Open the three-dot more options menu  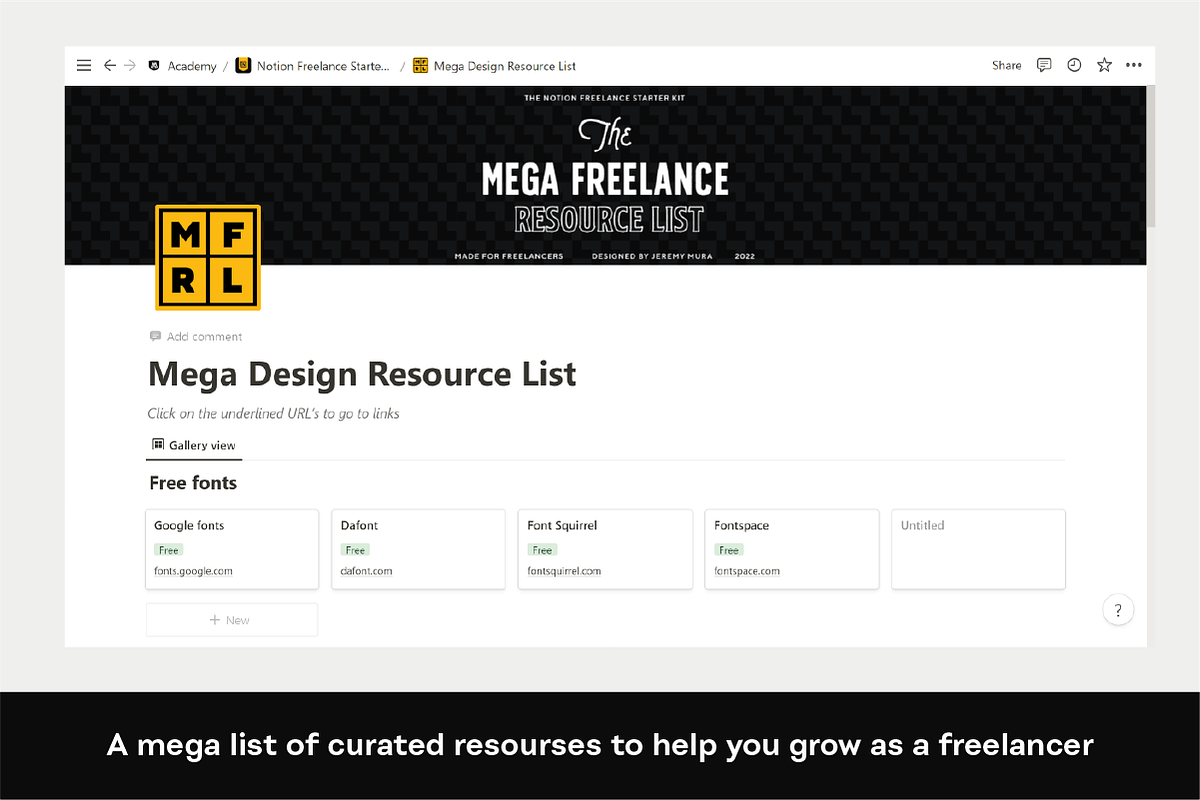1133,65
